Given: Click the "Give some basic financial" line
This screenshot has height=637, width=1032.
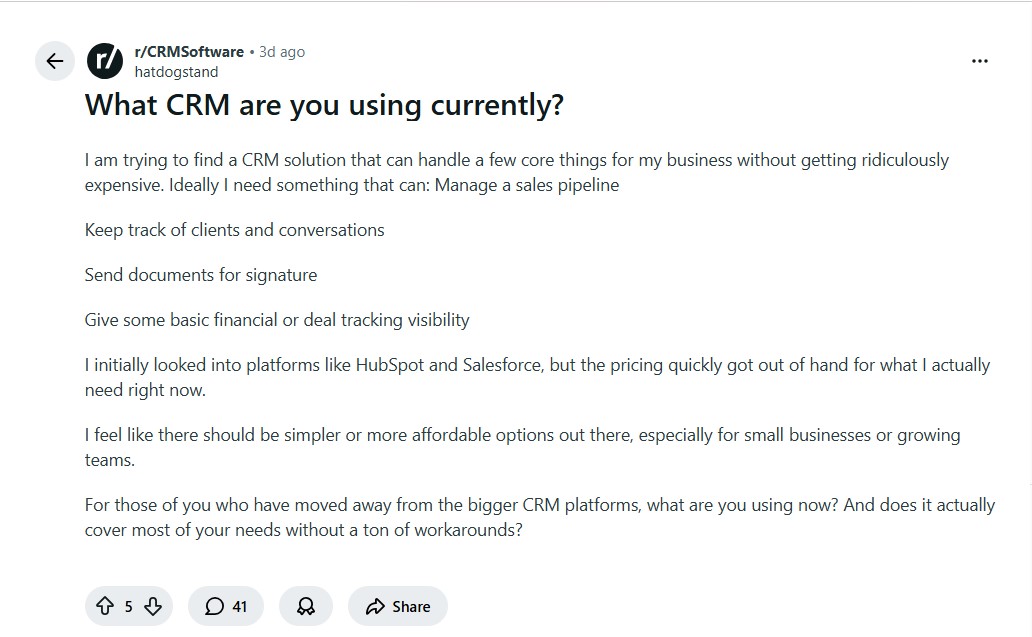Looking at the screenshot, I should click(x=276, y=320).
